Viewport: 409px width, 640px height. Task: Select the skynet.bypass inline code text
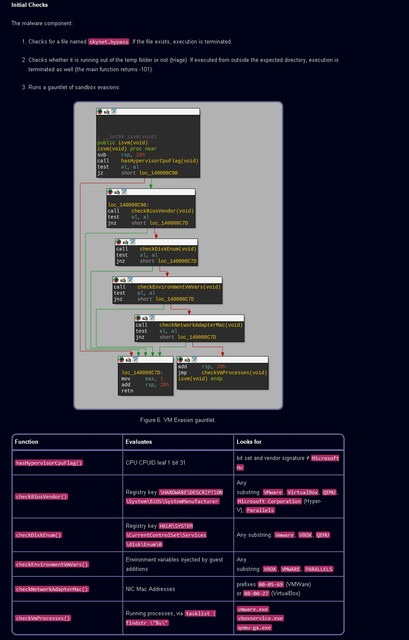pyautogui.click(x=109, y=42)
